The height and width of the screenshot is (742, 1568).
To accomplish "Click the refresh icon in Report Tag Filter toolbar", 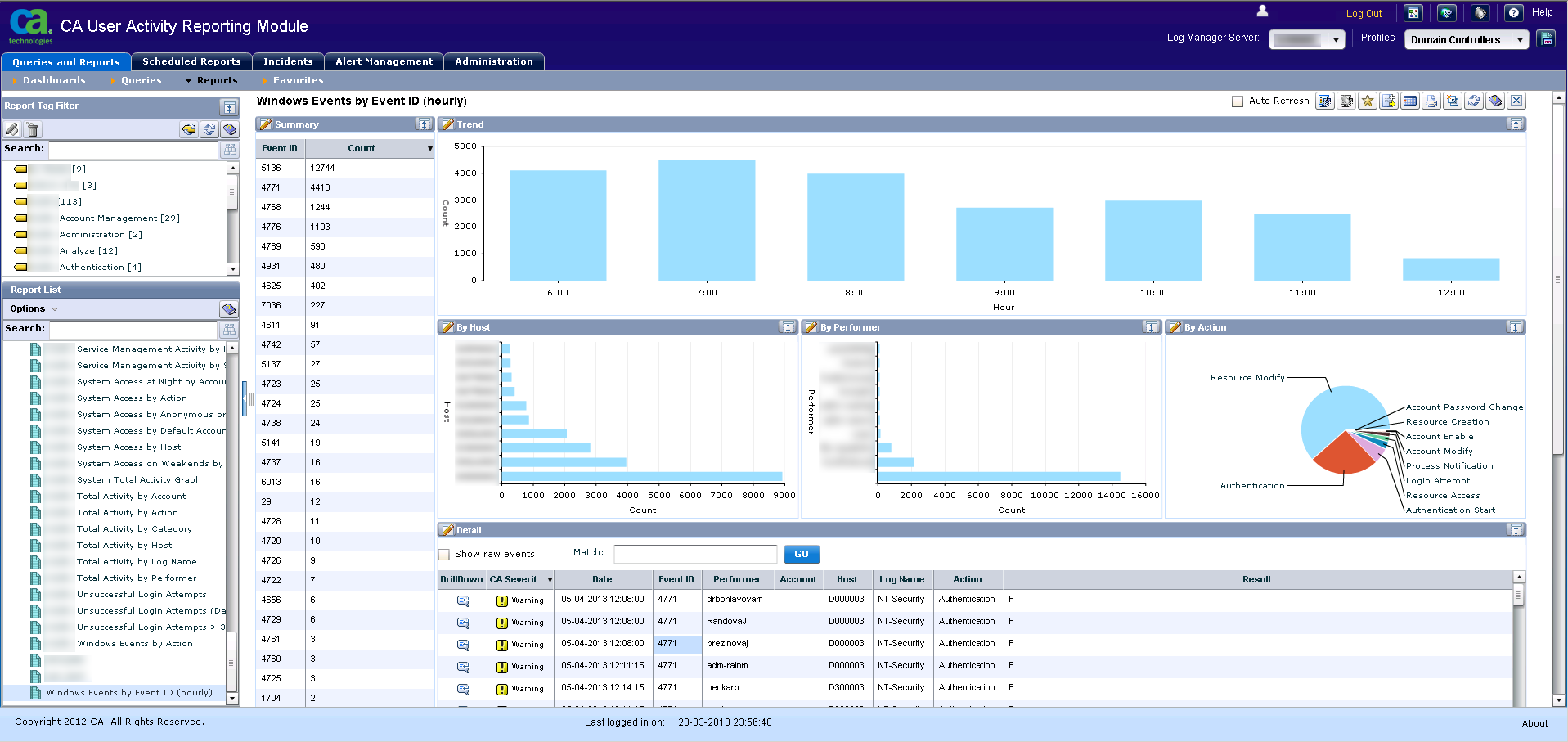I will click(x=209, y=129).
